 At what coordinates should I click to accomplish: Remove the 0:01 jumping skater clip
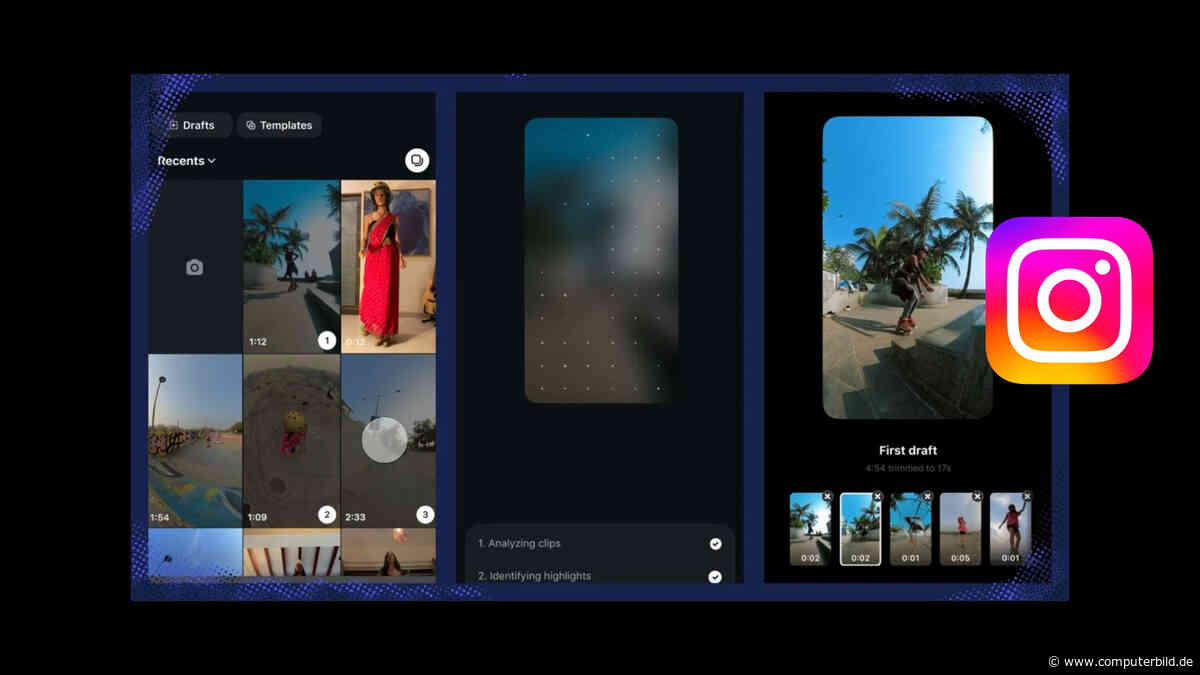click(x=927, y=496)
